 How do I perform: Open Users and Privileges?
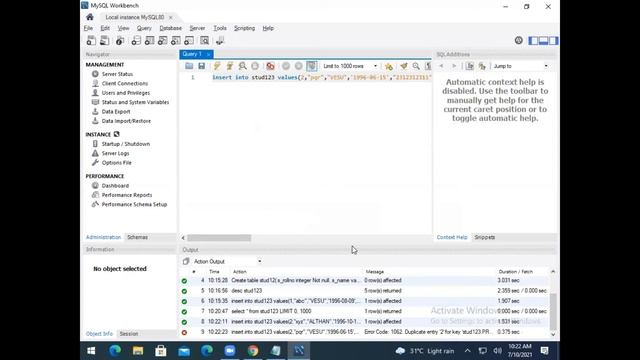click(x=126, y=93)
